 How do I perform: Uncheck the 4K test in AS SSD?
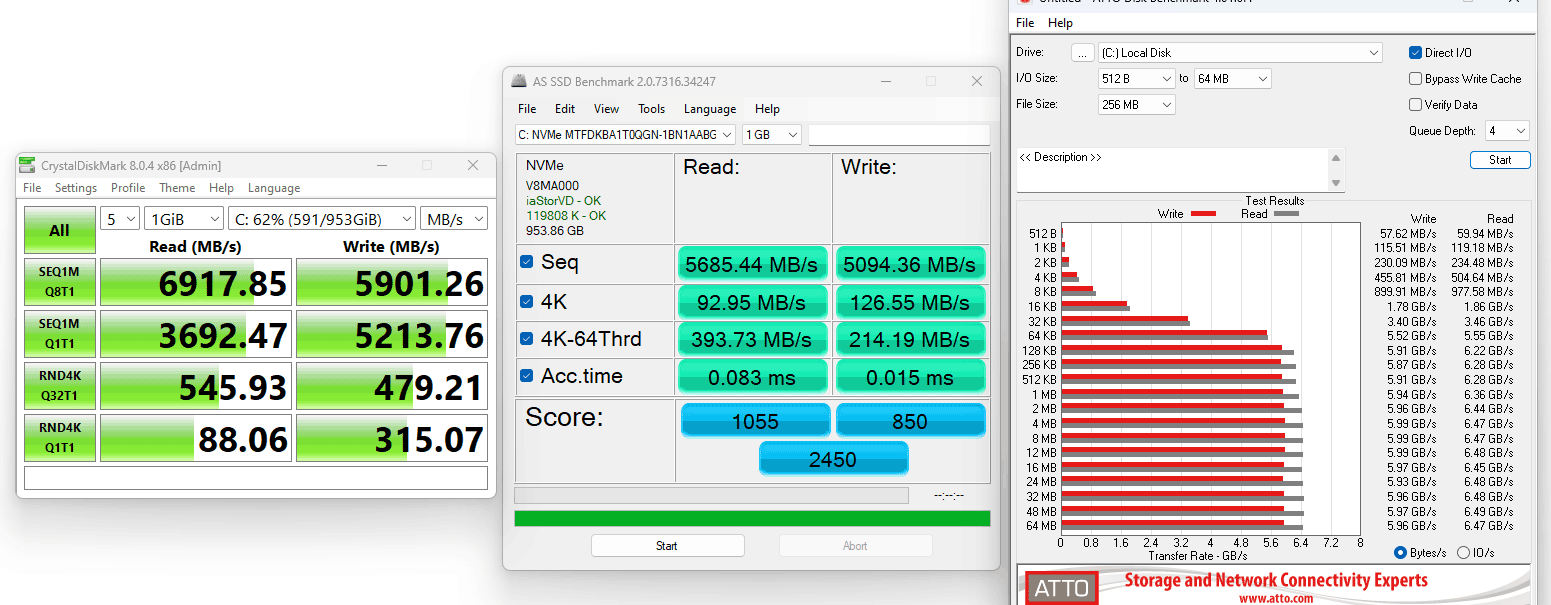pos(526,300)
